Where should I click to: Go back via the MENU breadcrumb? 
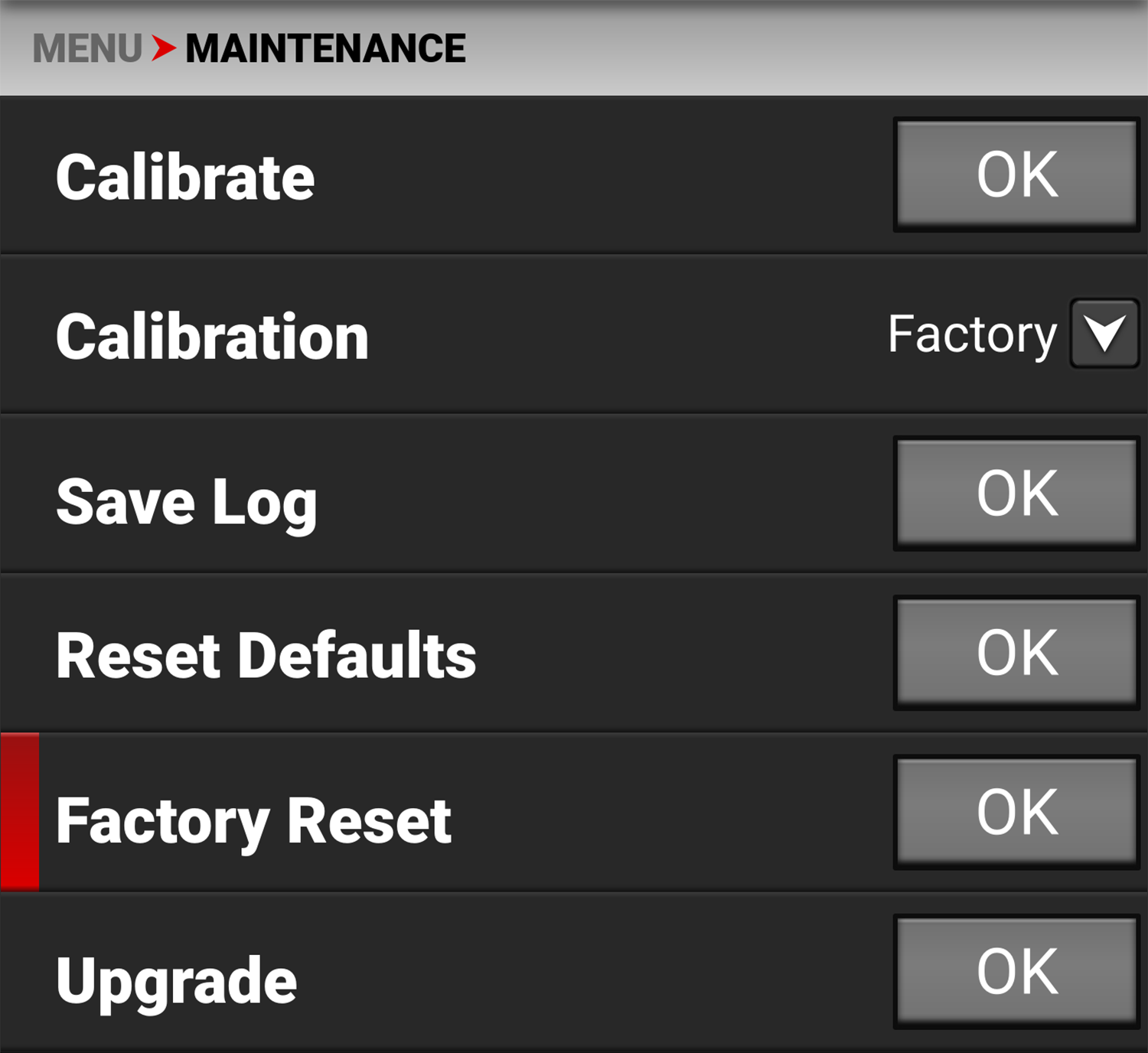[86, 47]
